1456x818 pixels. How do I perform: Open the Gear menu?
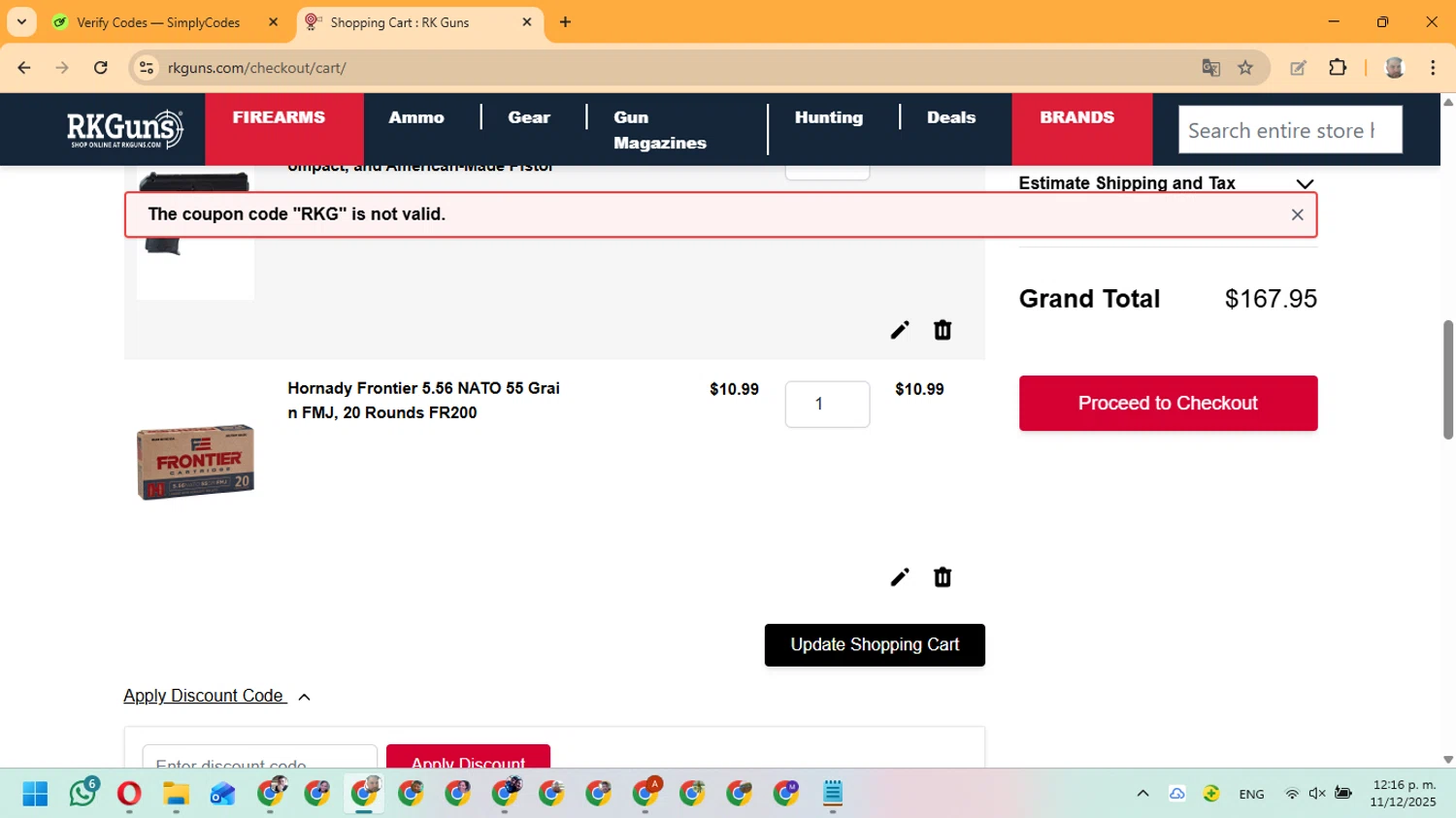pyautogui.click(x=529, y=117)
